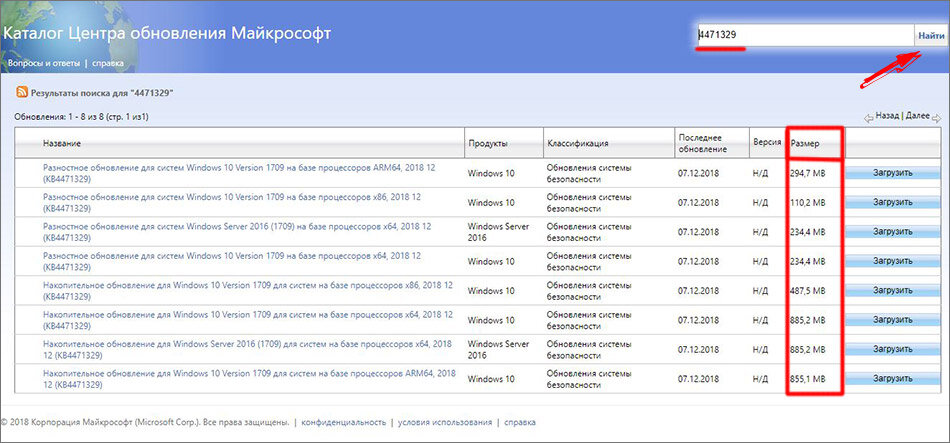Click Загрузить for the Разностное Windows Server 2016 update
The height and width of the screenshot is (443, 950).
click(x=892, y=232)
